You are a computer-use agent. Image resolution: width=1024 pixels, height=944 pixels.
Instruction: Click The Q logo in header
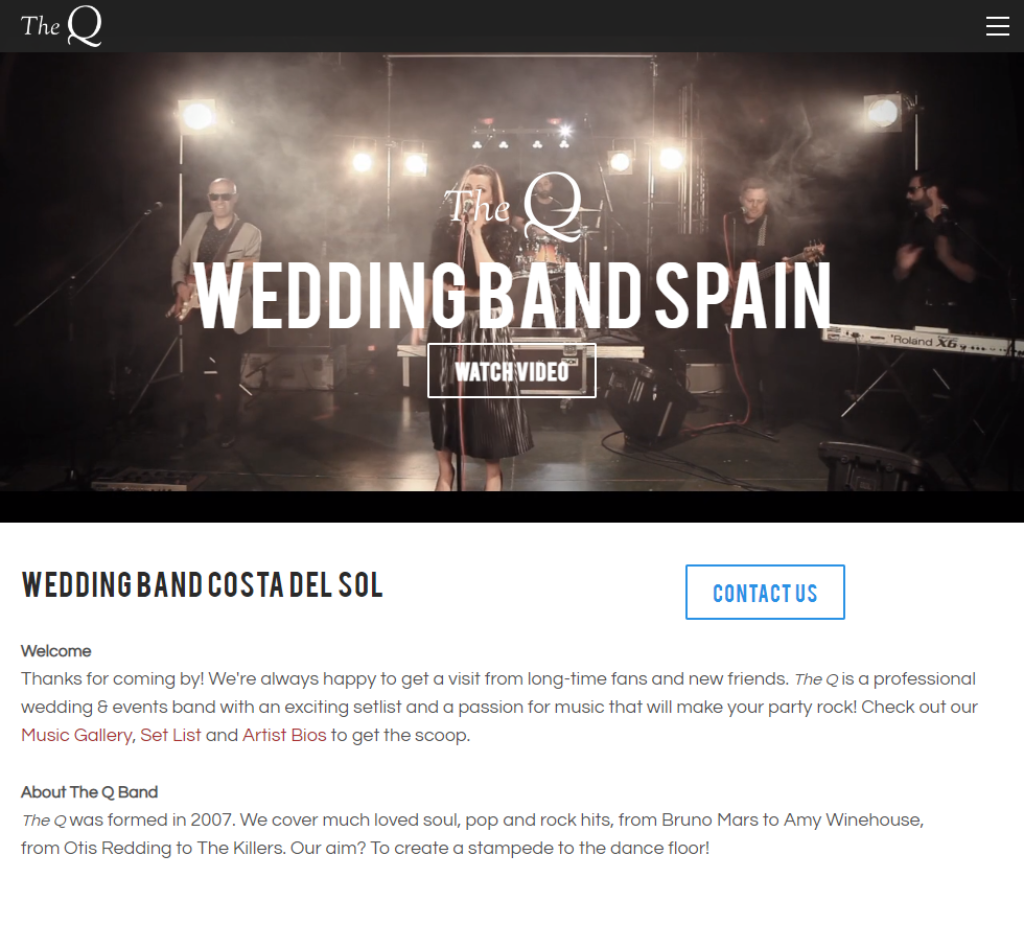[x=61, y=26]
